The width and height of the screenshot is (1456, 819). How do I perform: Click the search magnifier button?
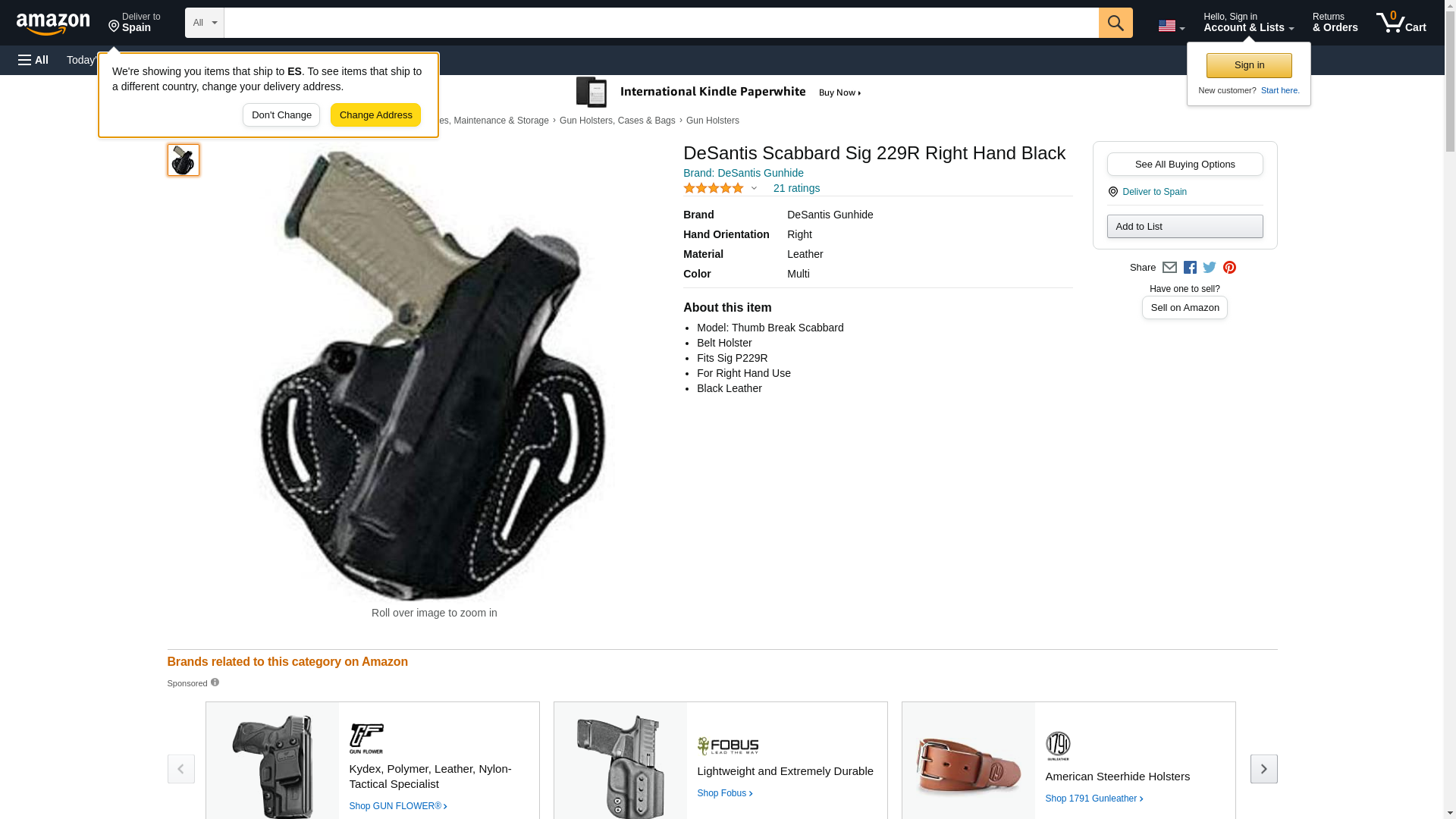(x=1116, y=23)
